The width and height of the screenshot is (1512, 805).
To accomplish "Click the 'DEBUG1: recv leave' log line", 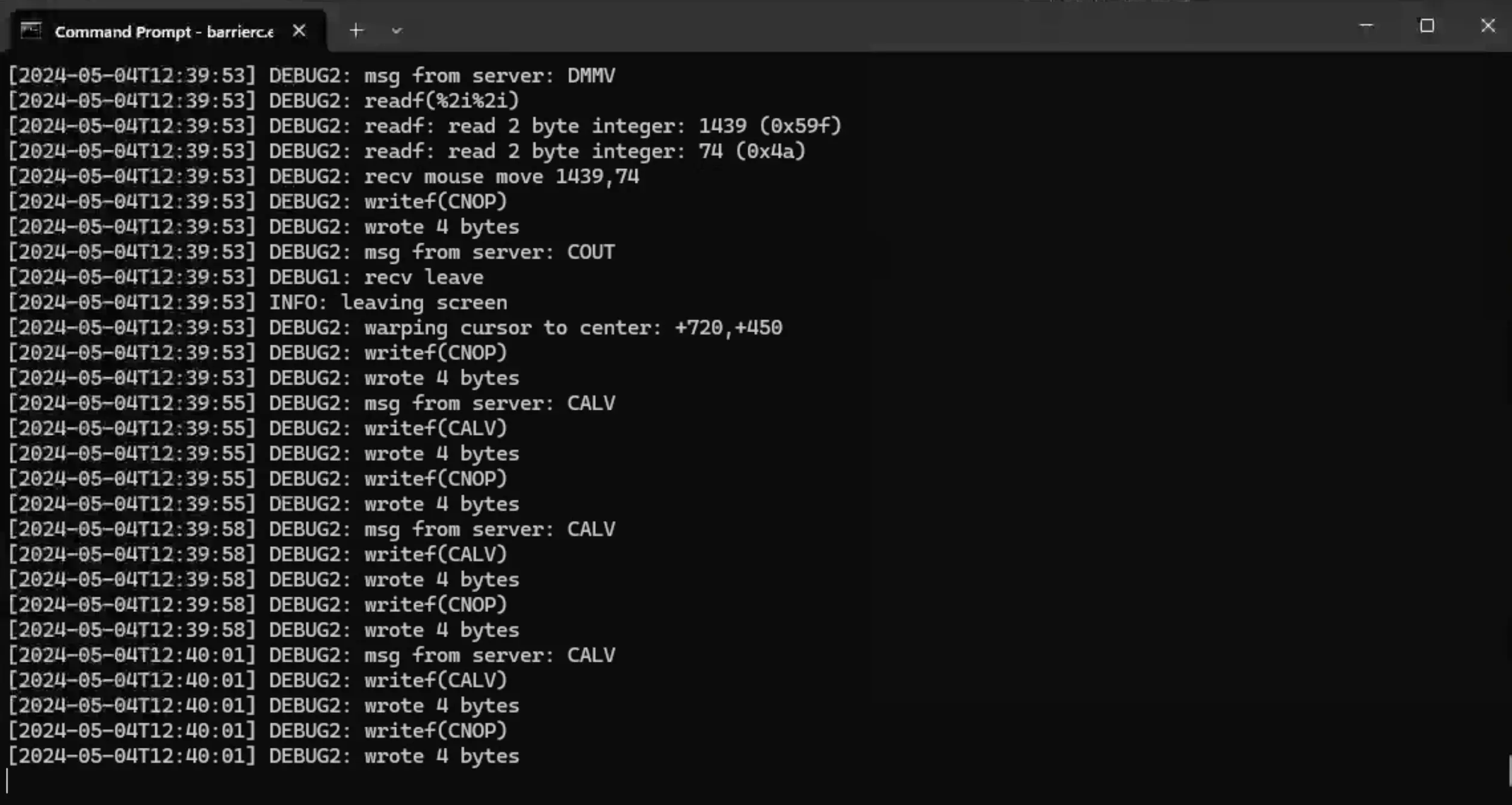I will tap(246, 277).
